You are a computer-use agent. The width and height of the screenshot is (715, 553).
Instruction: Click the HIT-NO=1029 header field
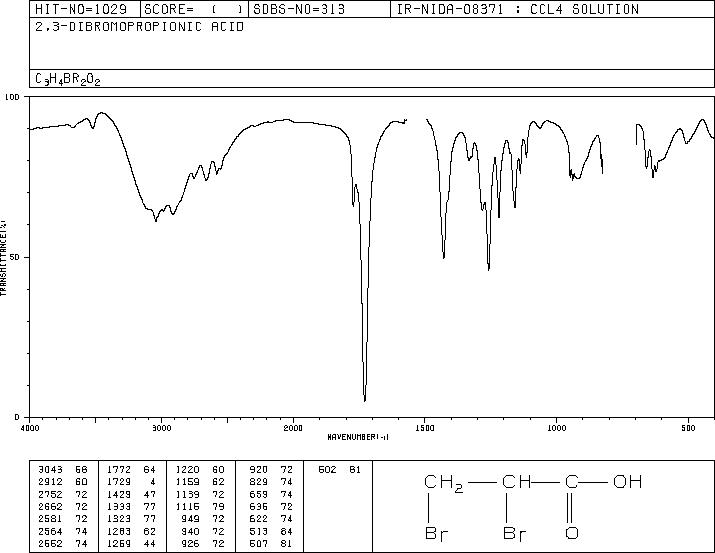81,9
